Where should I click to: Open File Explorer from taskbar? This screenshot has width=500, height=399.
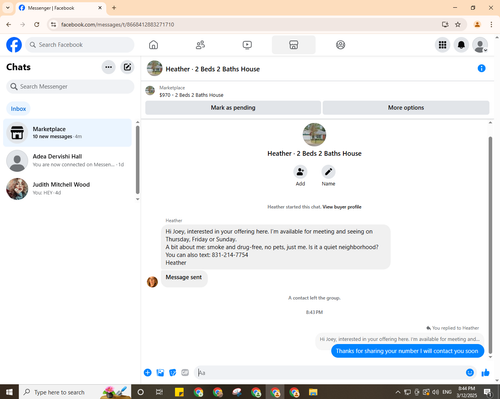tap(313, 392)
